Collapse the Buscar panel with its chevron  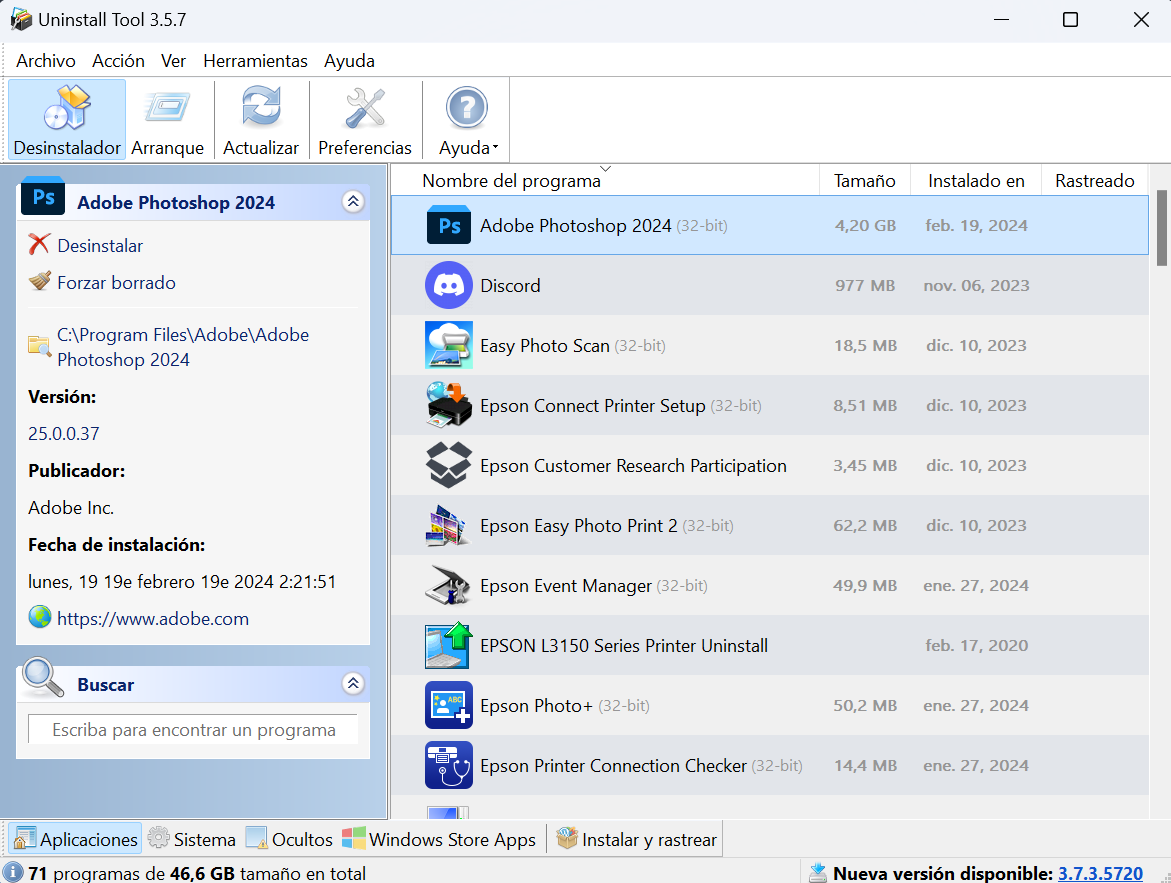[353, 683]
